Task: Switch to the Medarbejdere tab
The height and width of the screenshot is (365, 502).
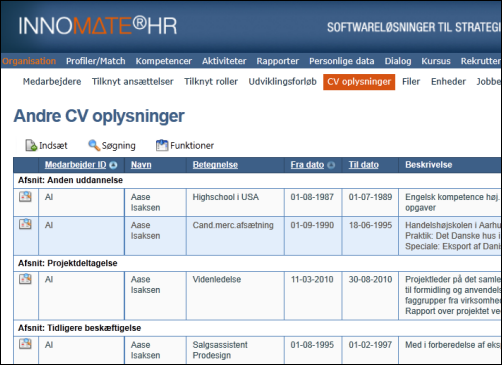Action: coord(52,82)
